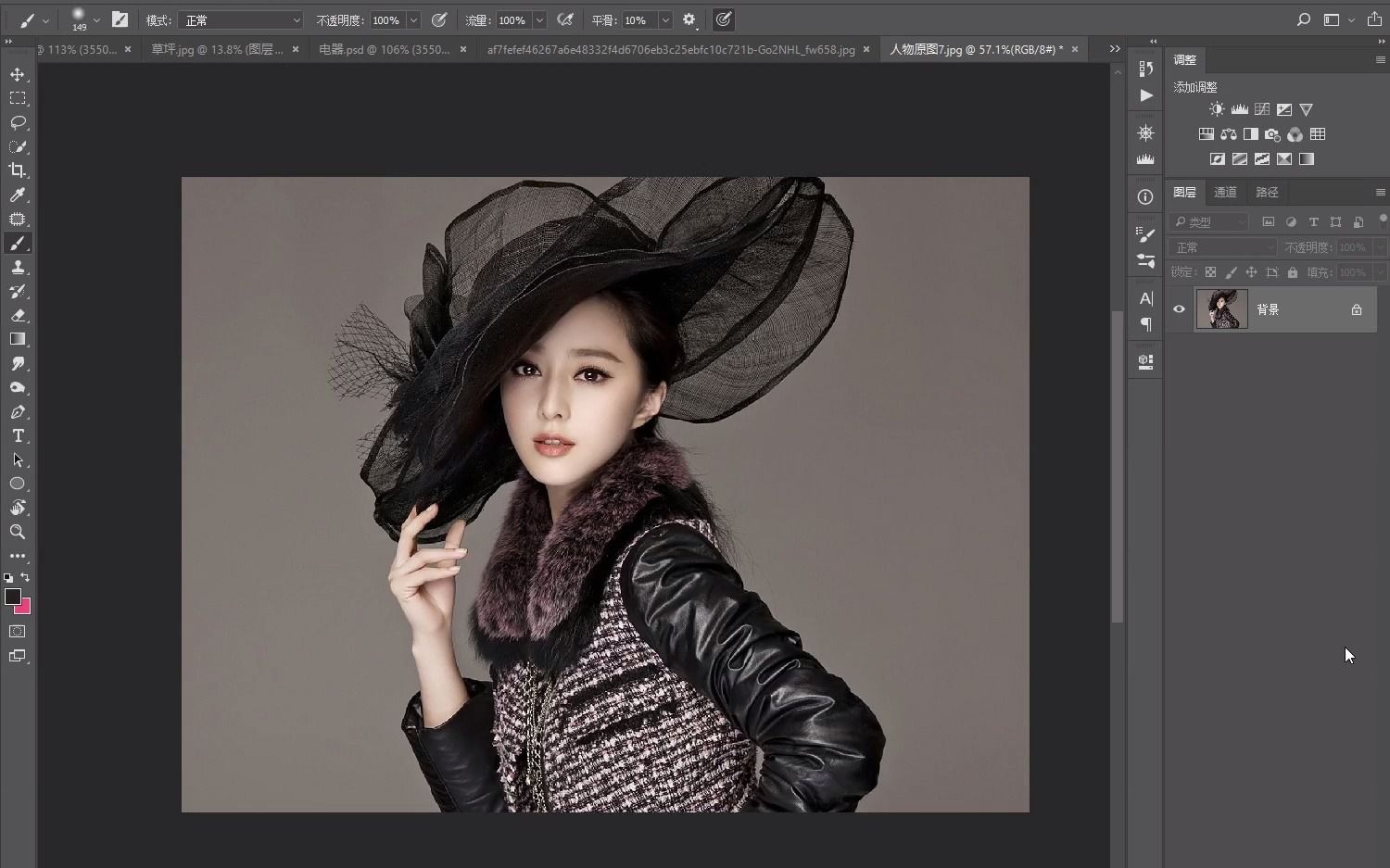
Task: Open the Brush Settings panel toggle
Action: [x=120, y=19]
